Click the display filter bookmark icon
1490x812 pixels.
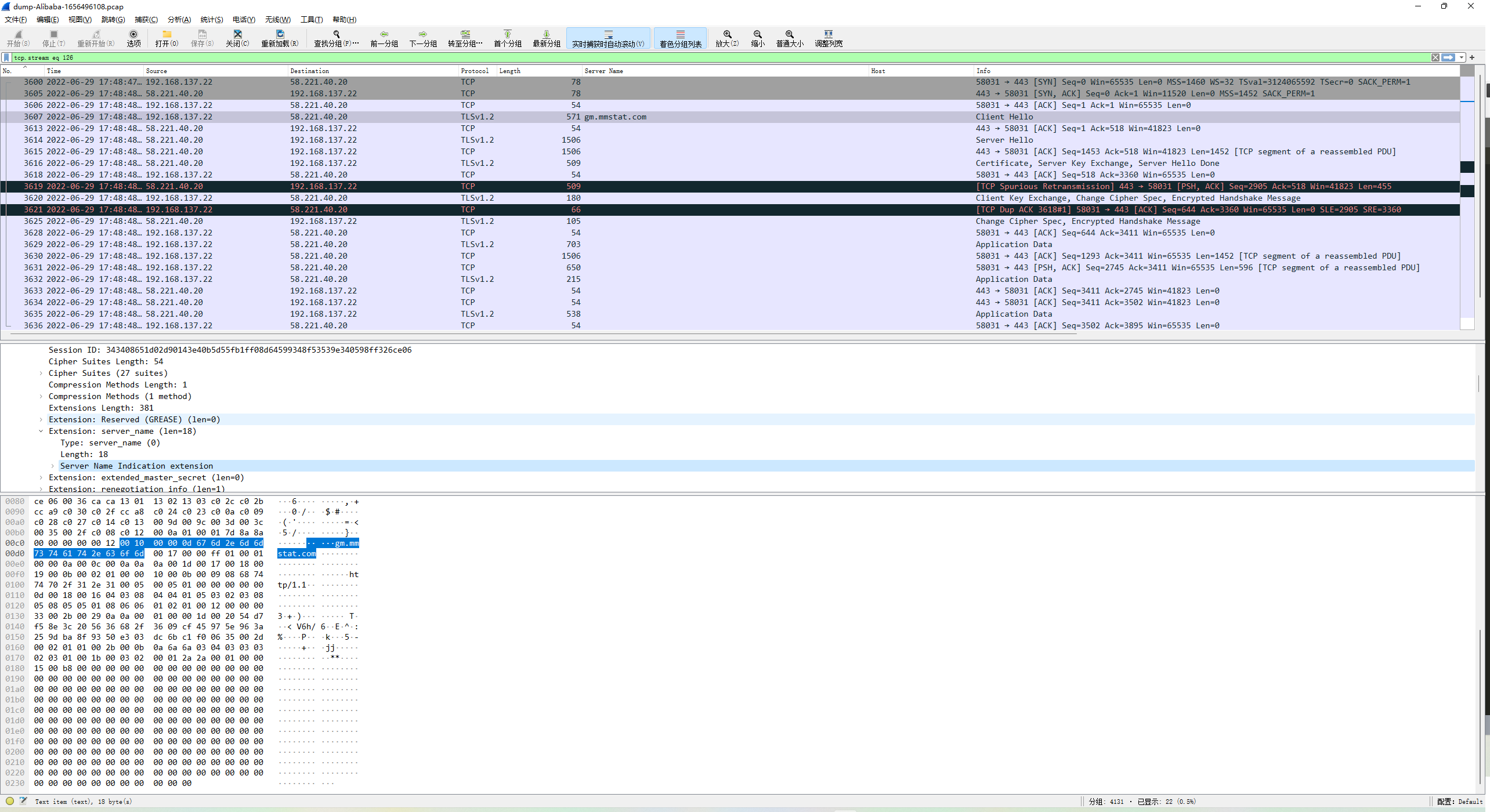[x=6, y=57]
